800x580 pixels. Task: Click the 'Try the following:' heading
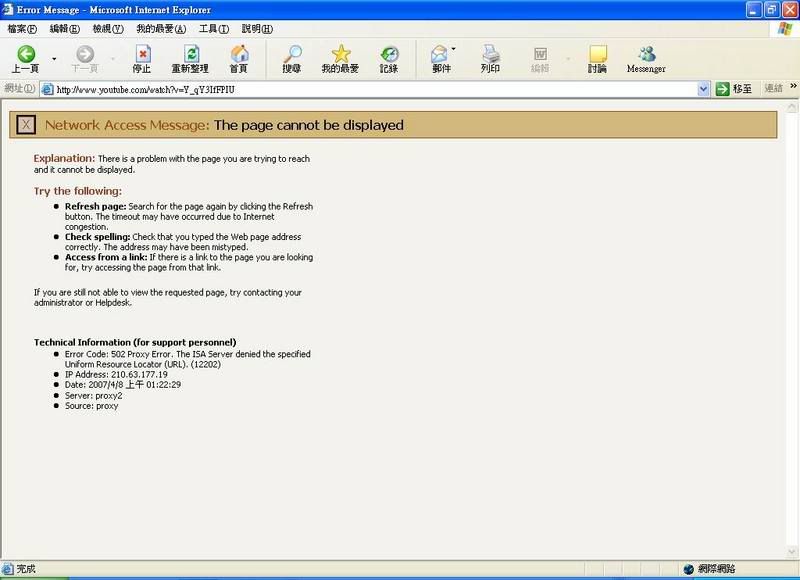click(78, 191)
